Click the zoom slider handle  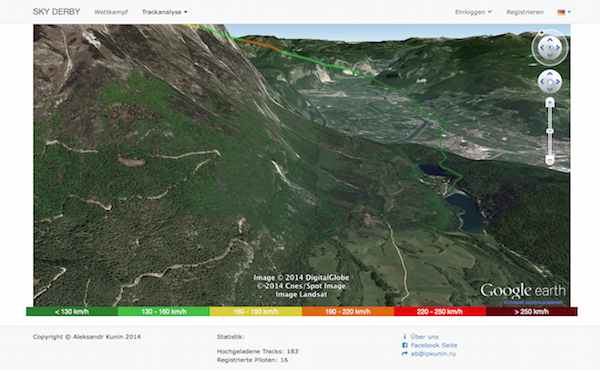(550, 131)
